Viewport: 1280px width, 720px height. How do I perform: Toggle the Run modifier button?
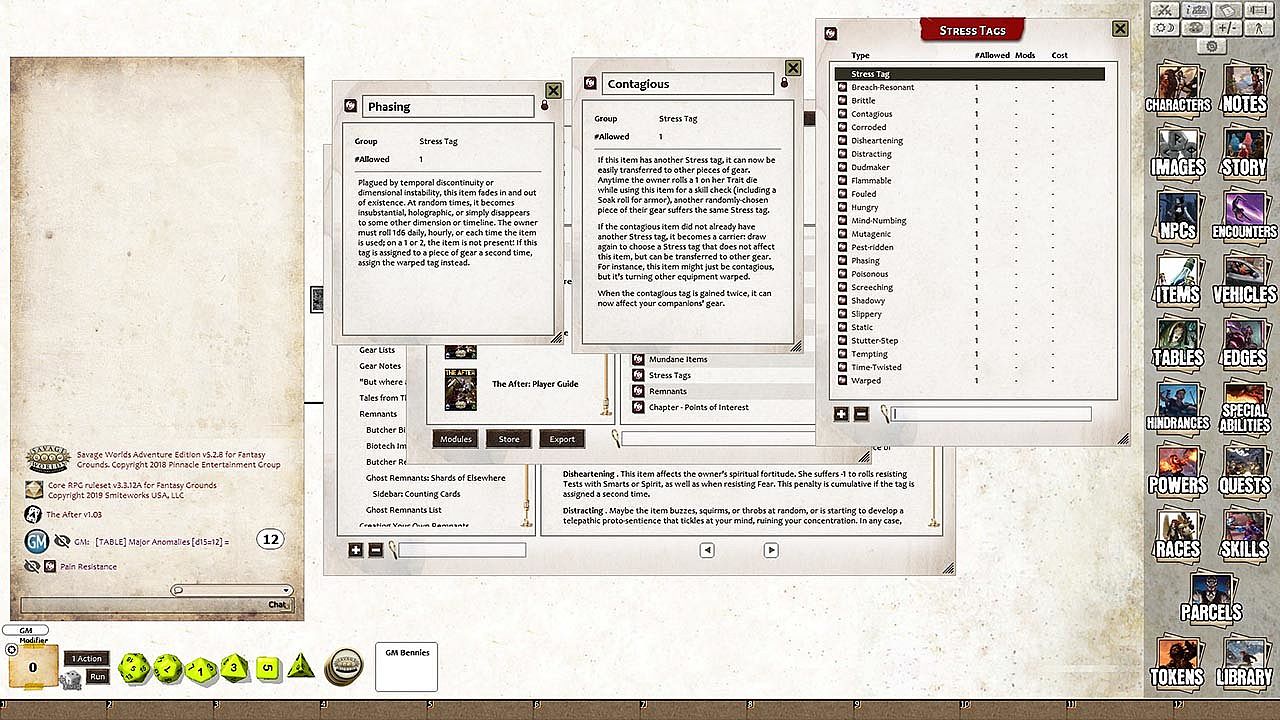[97, 677]
